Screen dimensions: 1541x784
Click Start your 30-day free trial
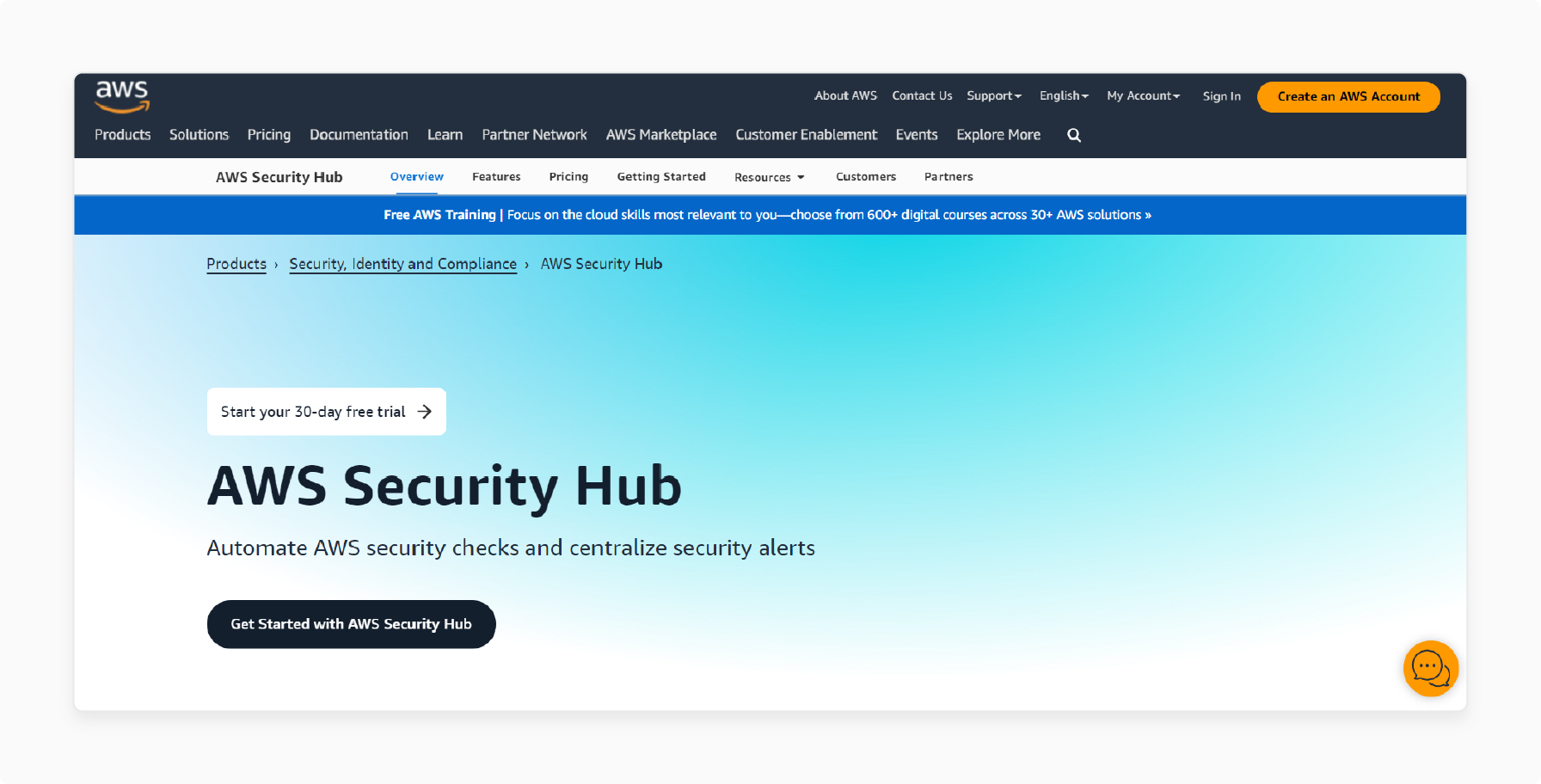[326, 412]
